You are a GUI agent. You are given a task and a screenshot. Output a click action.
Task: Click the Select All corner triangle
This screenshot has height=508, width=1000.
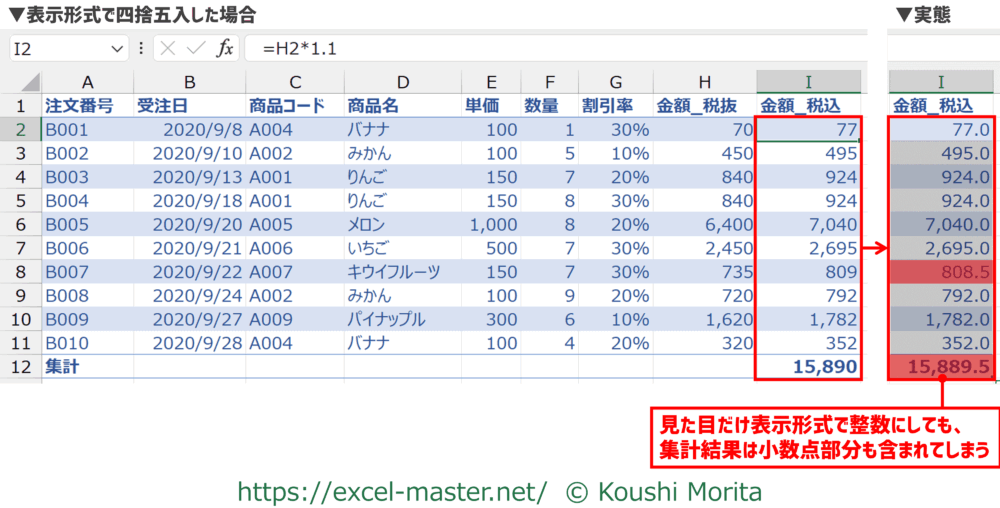[29, 82]
